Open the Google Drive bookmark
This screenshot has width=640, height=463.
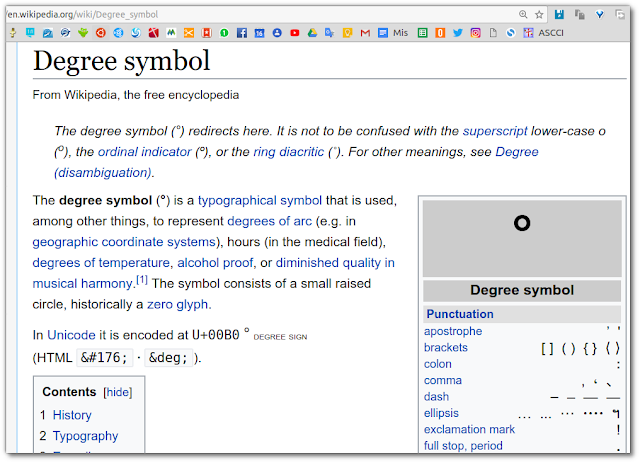pos(312,33)
